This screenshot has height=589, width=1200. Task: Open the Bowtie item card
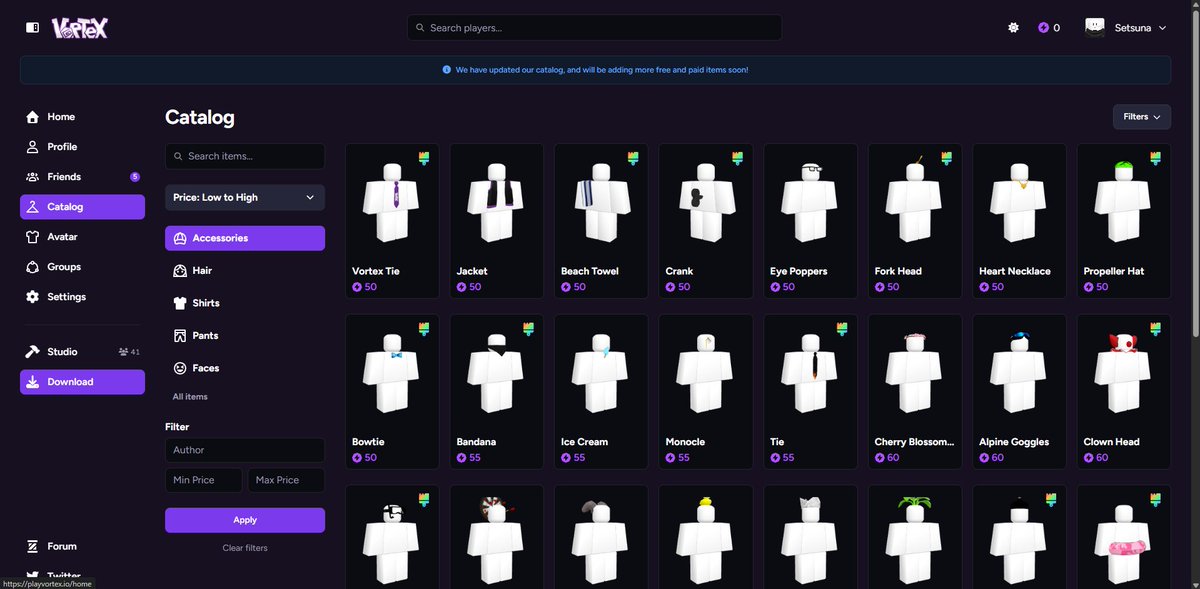392,392
